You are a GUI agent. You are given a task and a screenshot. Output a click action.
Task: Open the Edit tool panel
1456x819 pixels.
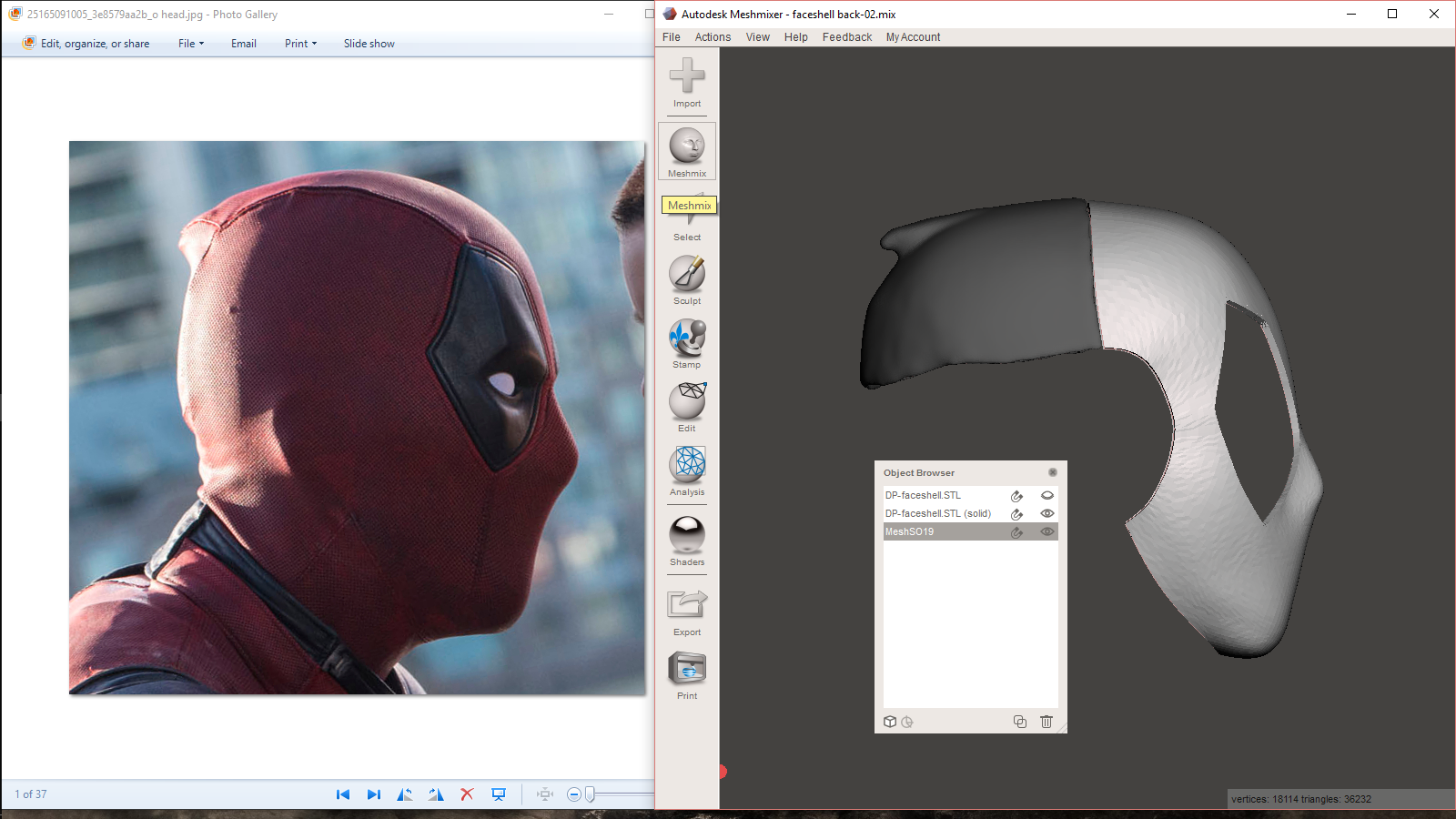coord(687,408)
